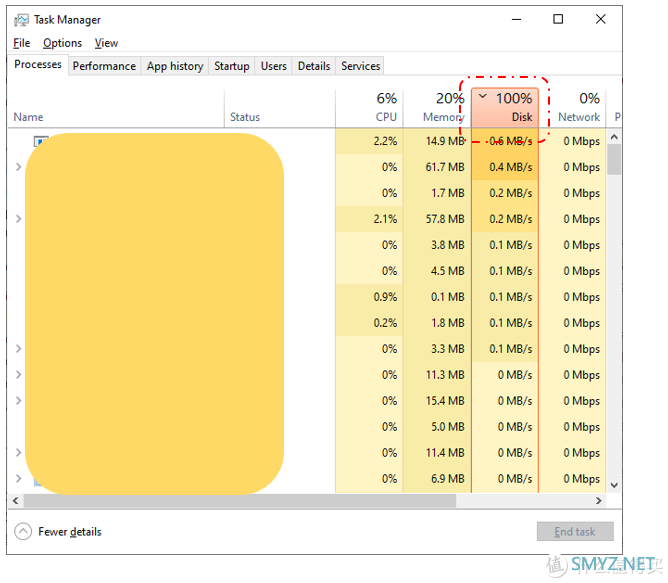Select the 4.5 MB memory cell
This screenshot has height=583, width=668.
[437, 271]
